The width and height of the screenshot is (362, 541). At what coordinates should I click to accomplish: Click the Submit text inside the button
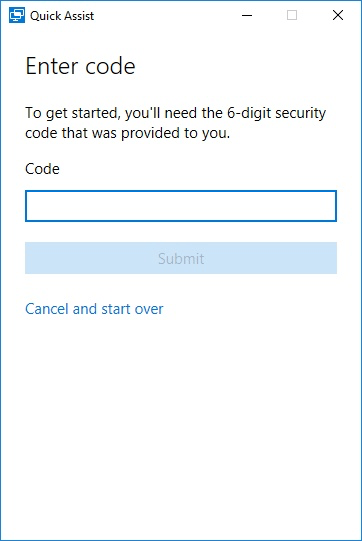coord(181,258)
